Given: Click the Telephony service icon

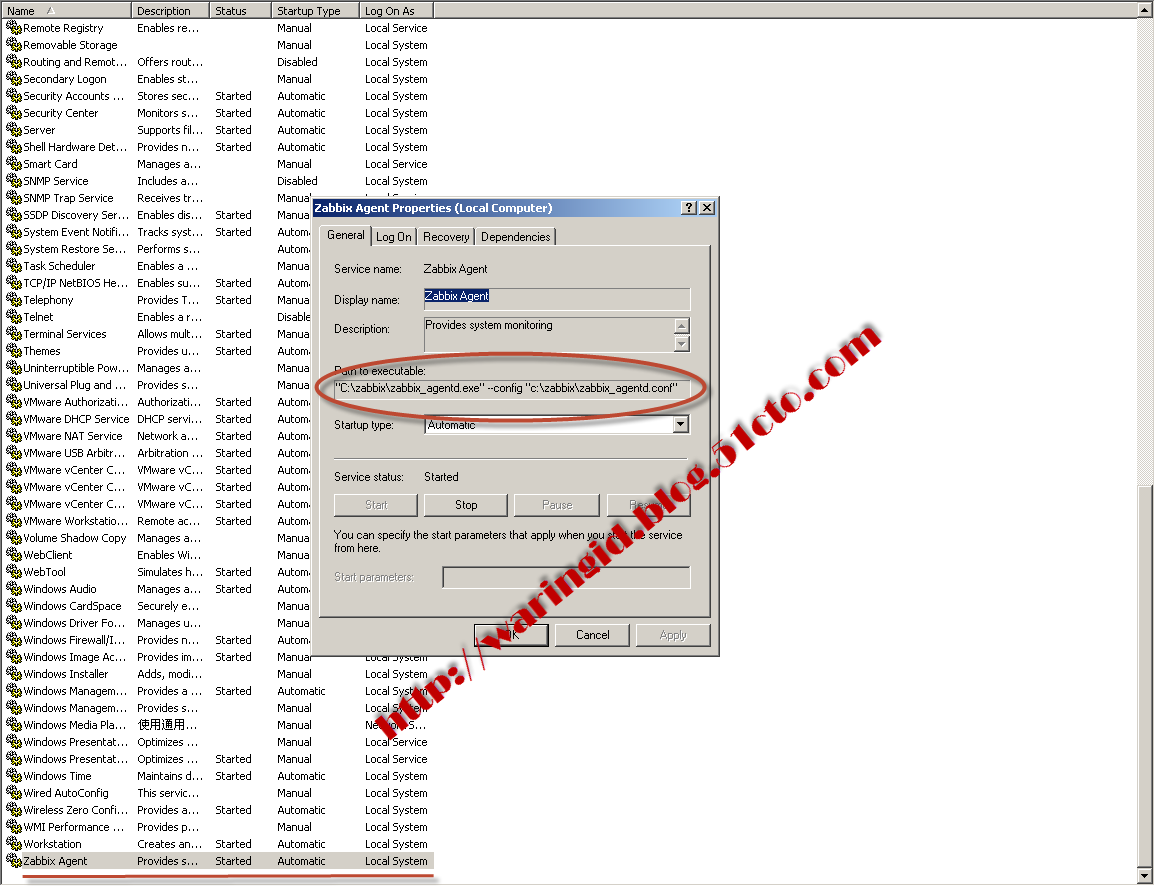Looking at the screenshot, I should [13, 299].
